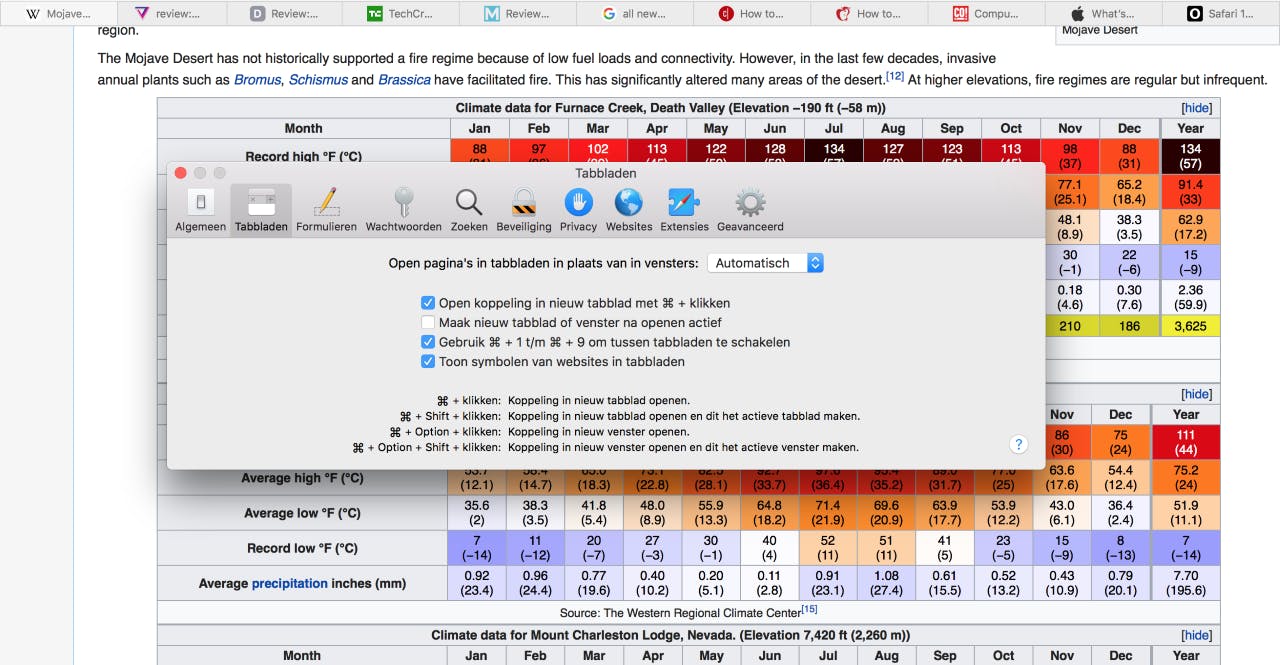The image size is (1280, 665).
Task: Switch to the tab with red CO! favicon
Action: point(986,14)
